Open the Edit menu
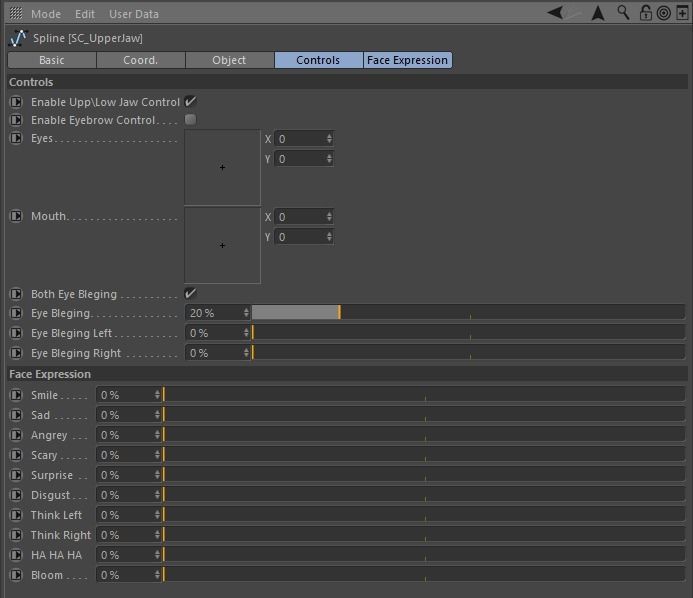The width and height of the screenshot is (693, 598). [x=84, y=14]
